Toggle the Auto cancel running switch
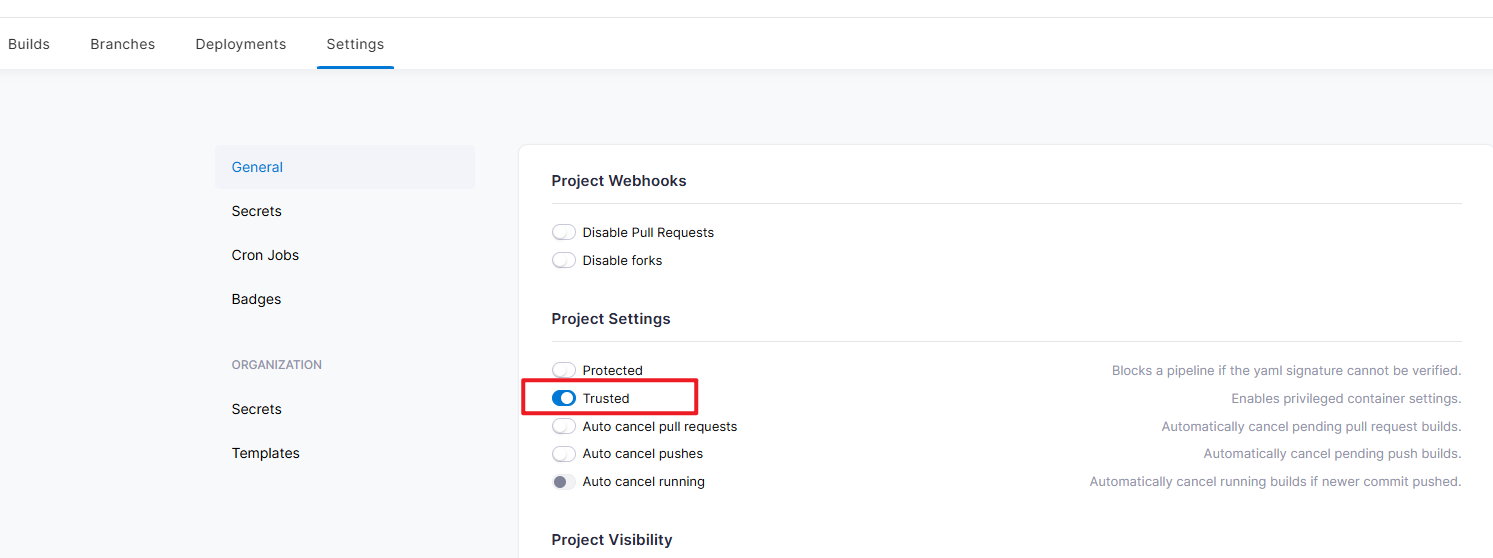Screen dimensions: 1493x558 point(564,482)
